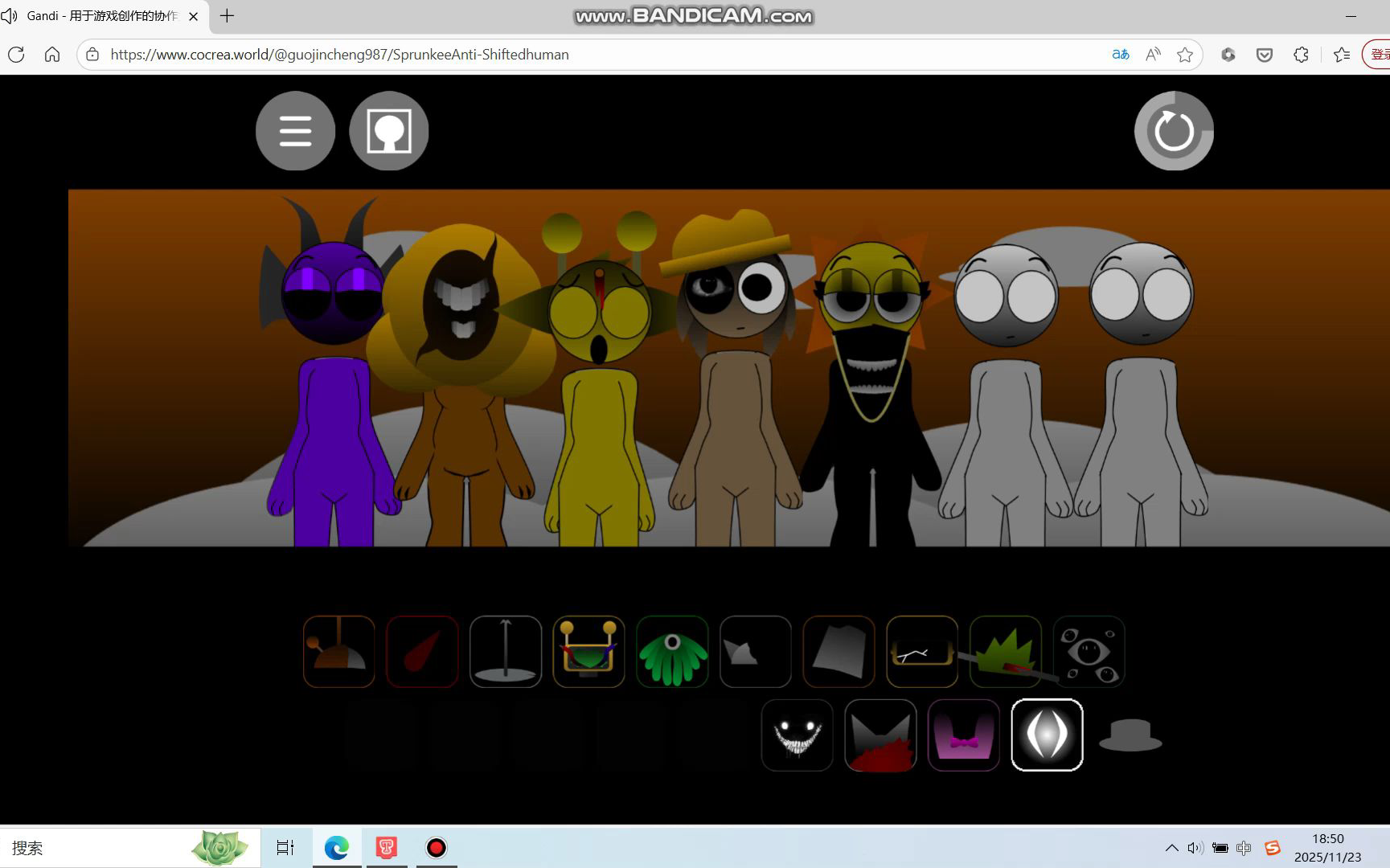Refresh the page in the browser

[16, 55]
